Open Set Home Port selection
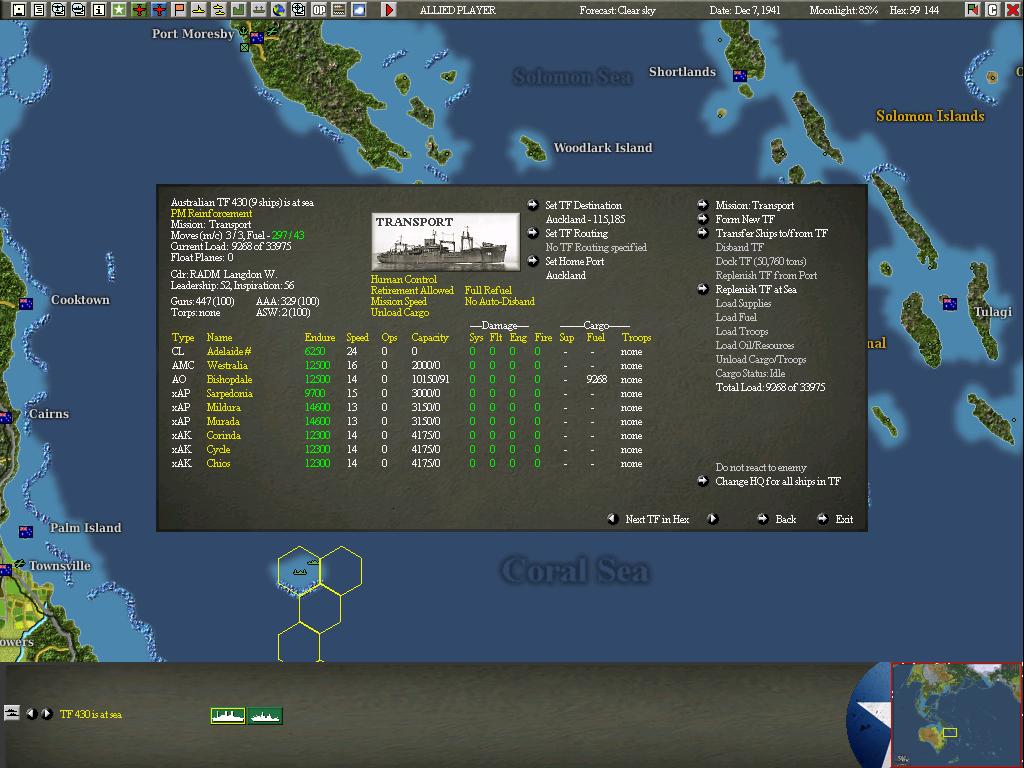1024x768 pixels. point(575,261)
